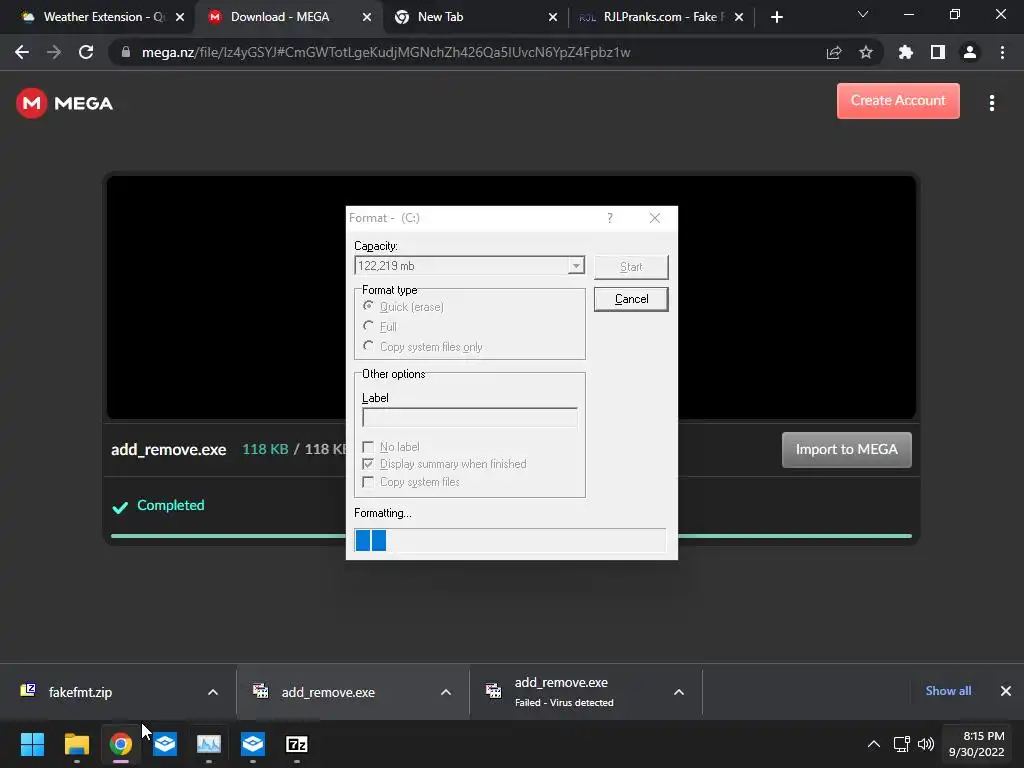This screenshot has height=768, width=1024.
Task: Open the MEGA page three-dot menu
Action: coord(991,103)
